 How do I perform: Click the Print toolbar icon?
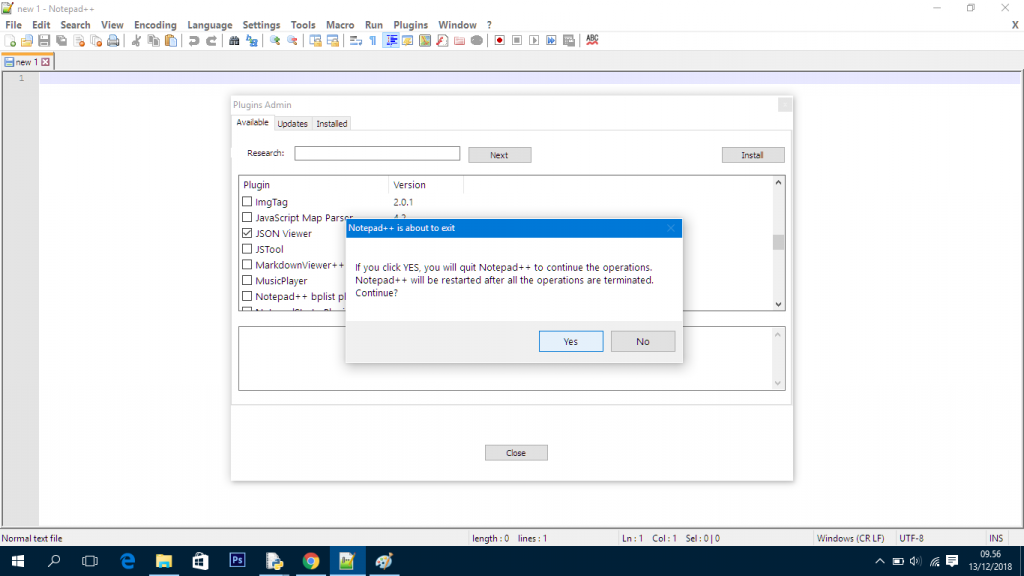(x=113, y=41)
